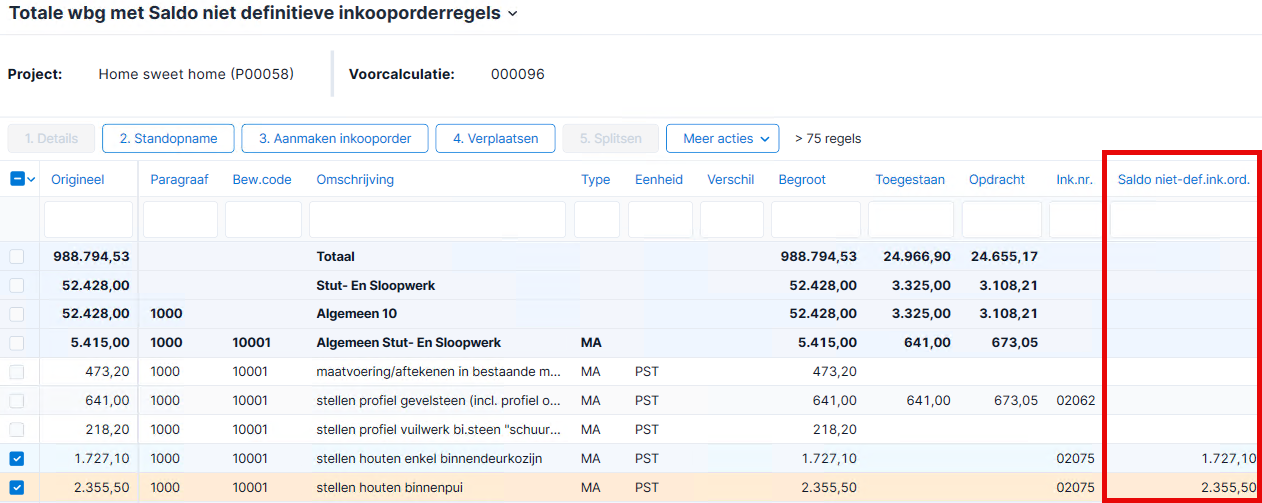Uncheck the stellen houten enkel binnendeurkozijn row
1262x503 pixels.
coord(17,459)
